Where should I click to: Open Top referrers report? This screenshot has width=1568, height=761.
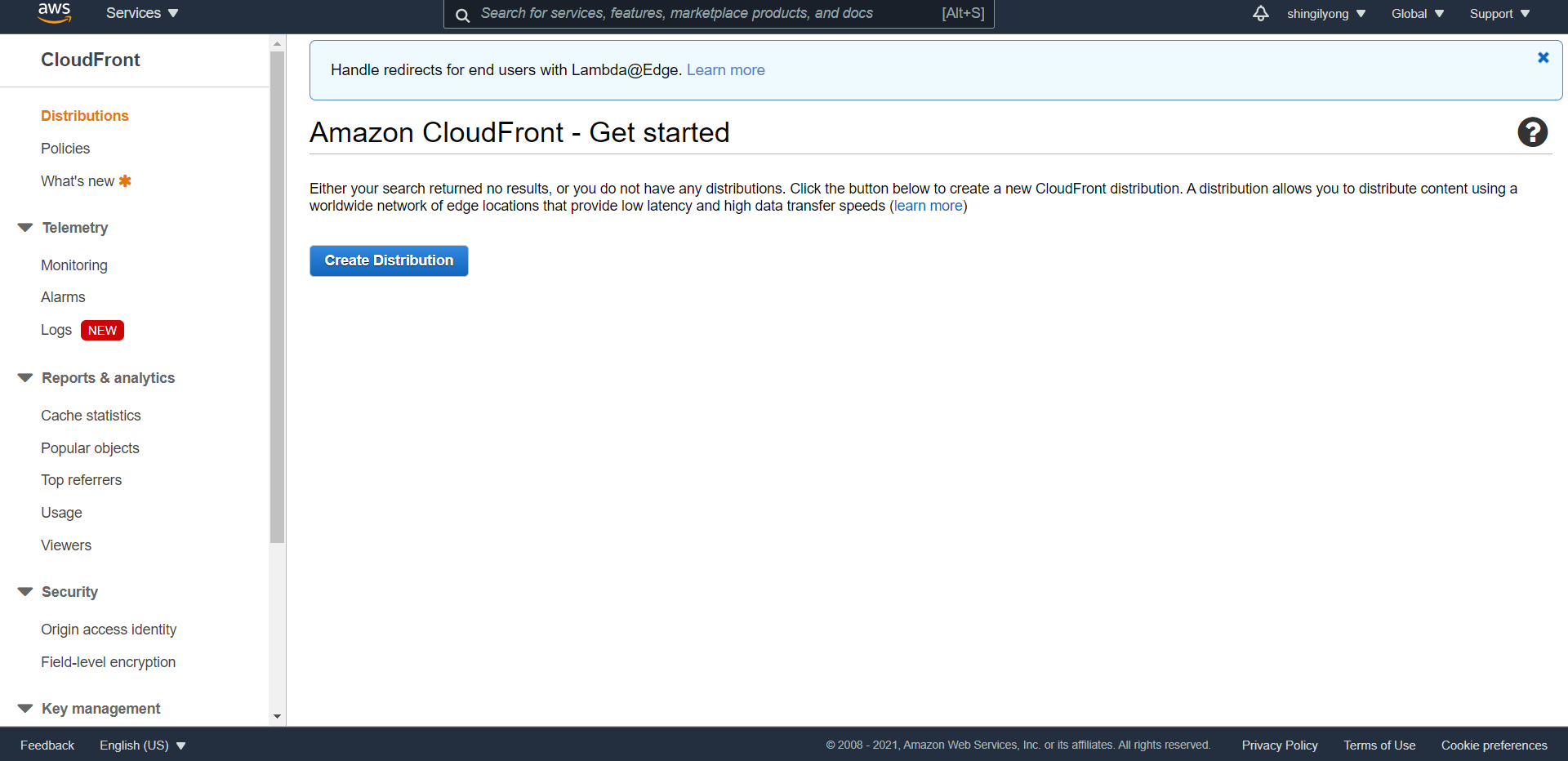point(82,480)
